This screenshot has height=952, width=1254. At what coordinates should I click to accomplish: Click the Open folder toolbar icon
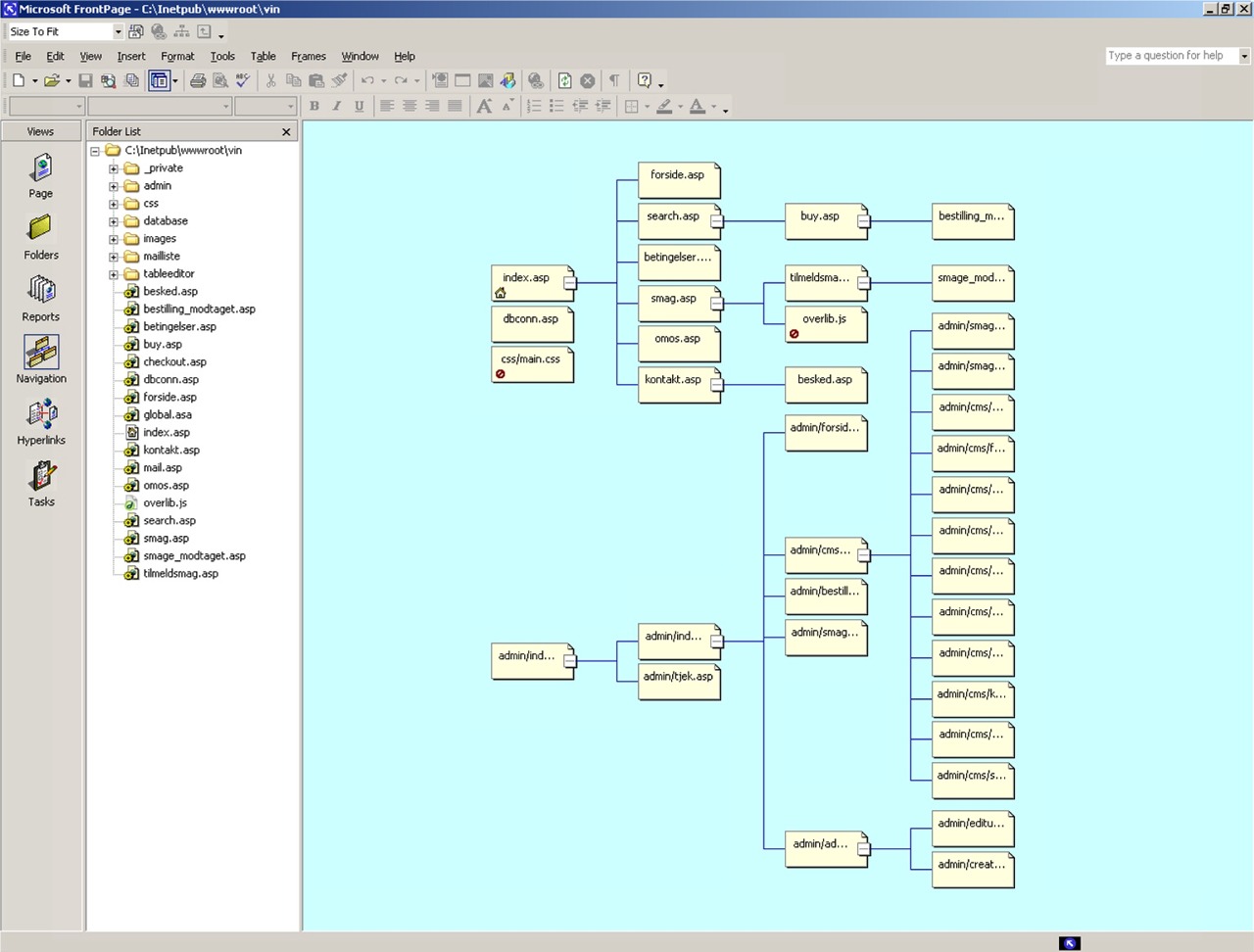[52, 81]
